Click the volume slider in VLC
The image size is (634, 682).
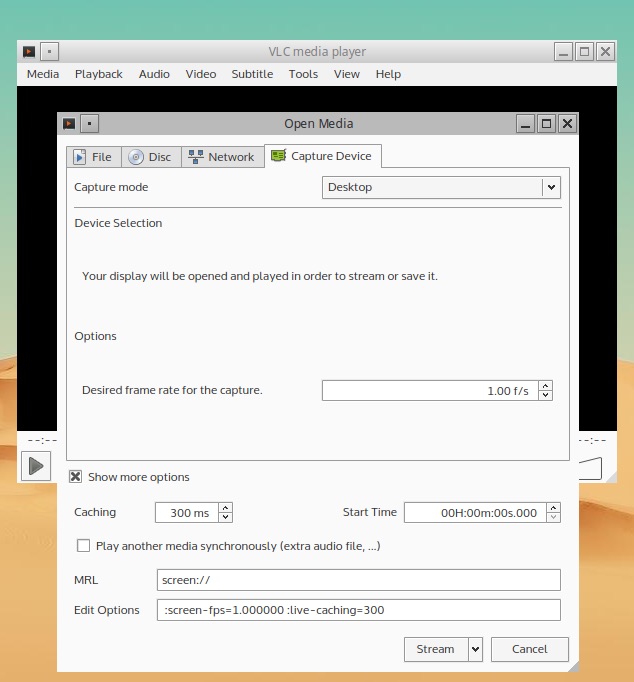pyautogui.click(x=590, y=467)
